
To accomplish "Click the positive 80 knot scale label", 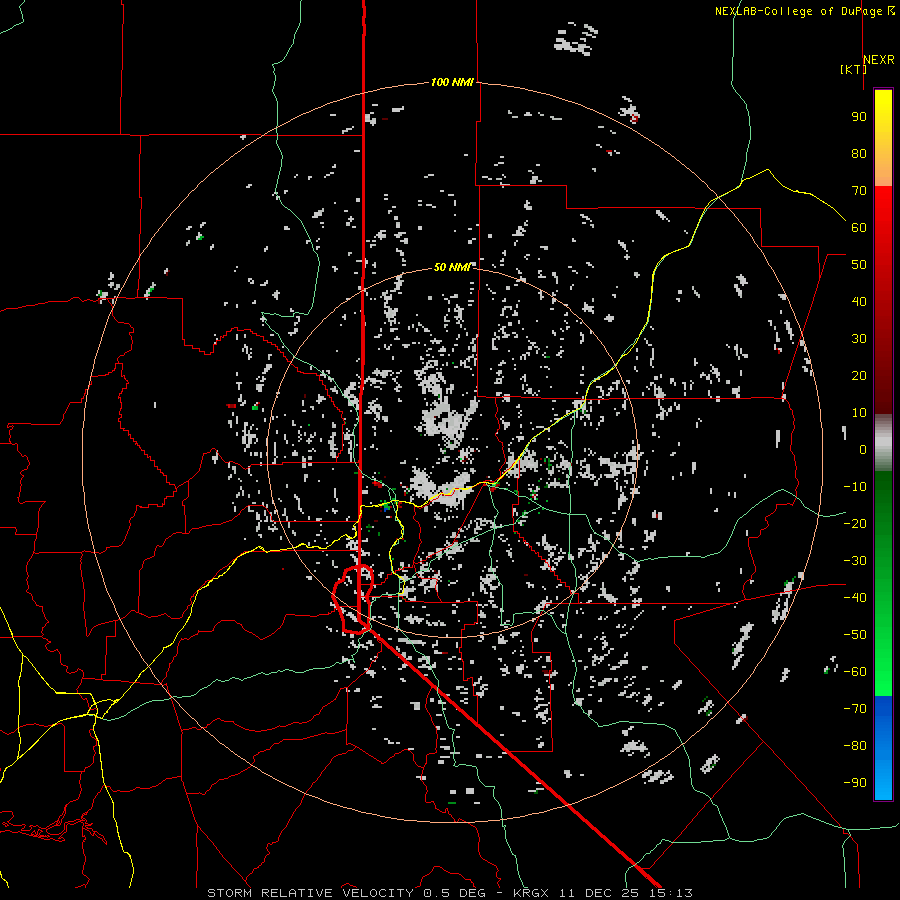I will click(x=859, y=153).
